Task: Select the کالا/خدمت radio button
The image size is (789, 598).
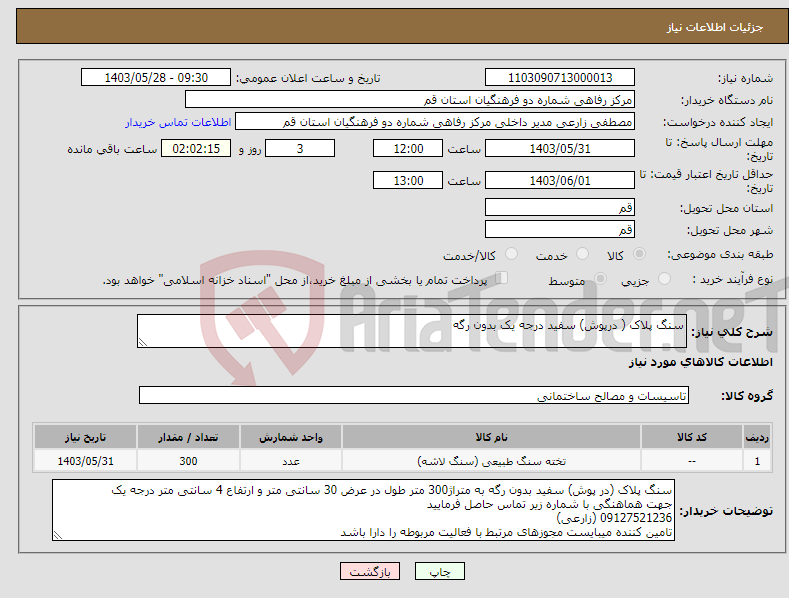Action: point(511,254)
